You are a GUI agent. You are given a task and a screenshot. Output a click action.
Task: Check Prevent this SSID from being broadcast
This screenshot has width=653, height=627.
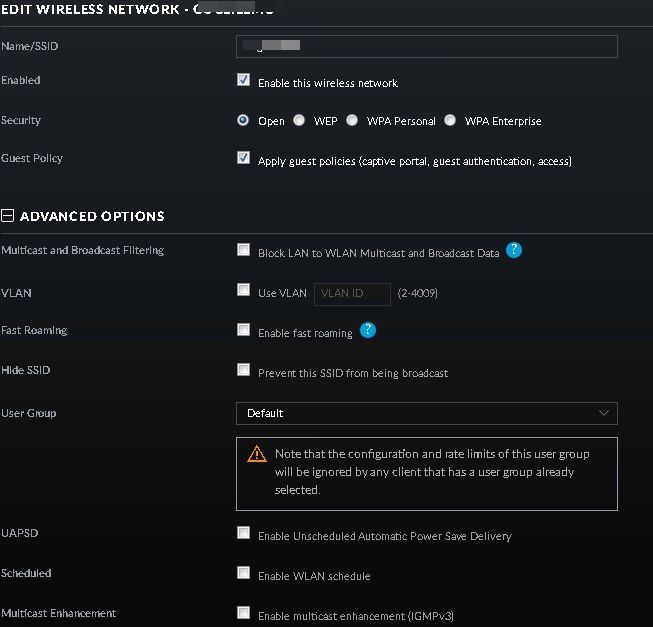click(x=243, y=370)
